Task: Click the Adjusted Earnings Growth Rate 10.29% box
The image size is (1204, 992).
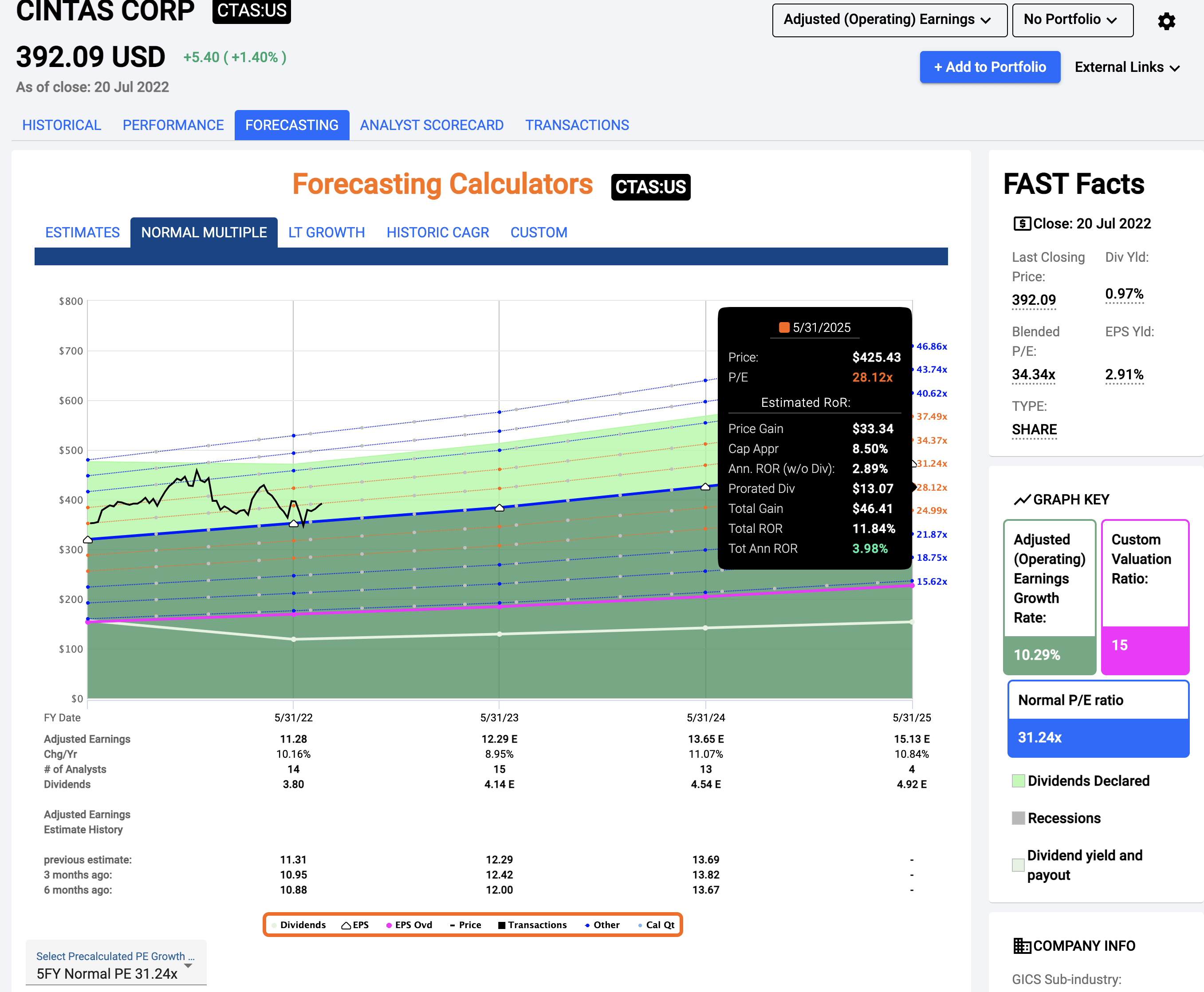Action: click(1050, 597)
